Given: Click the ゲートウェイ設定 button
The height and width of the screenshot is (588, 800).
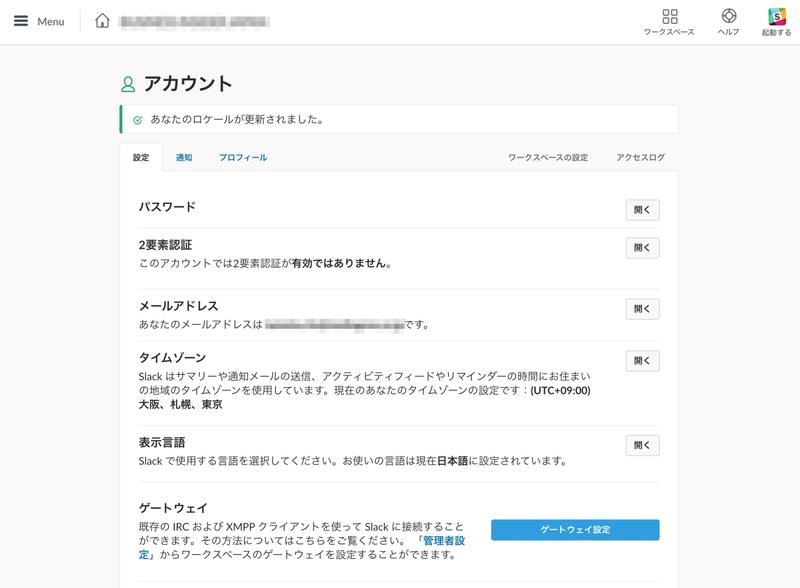Looking at the screenshot, I should (x=575, y=530).
